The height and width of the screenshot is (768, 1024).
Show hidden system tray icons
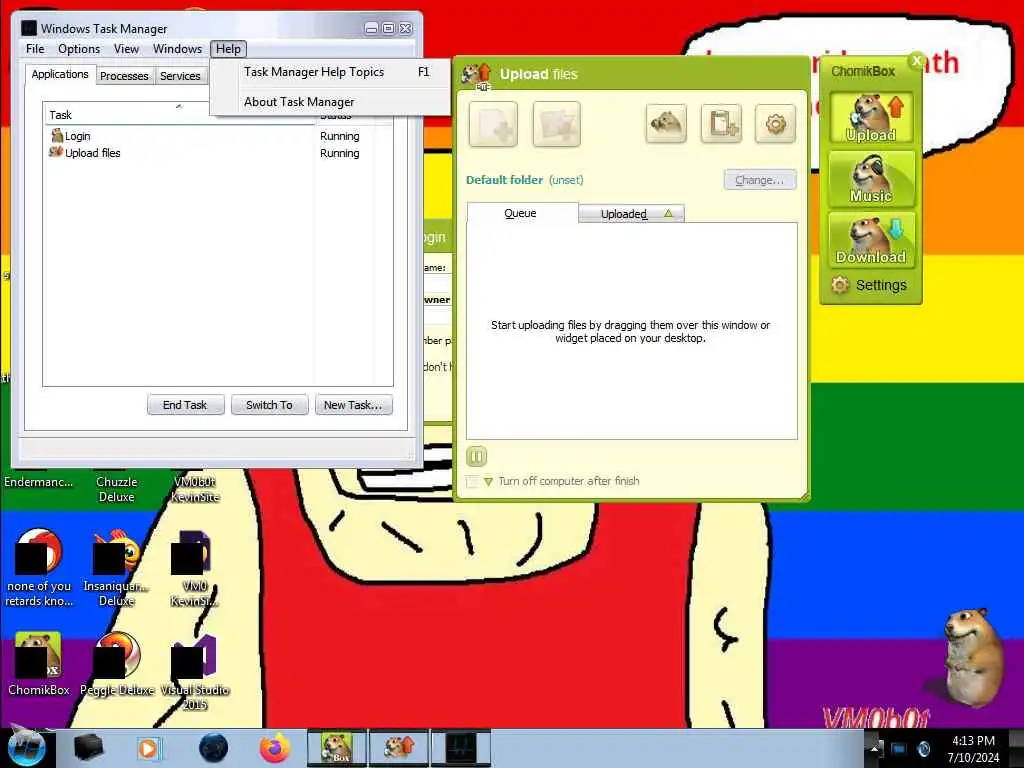(x=875, y=749)
